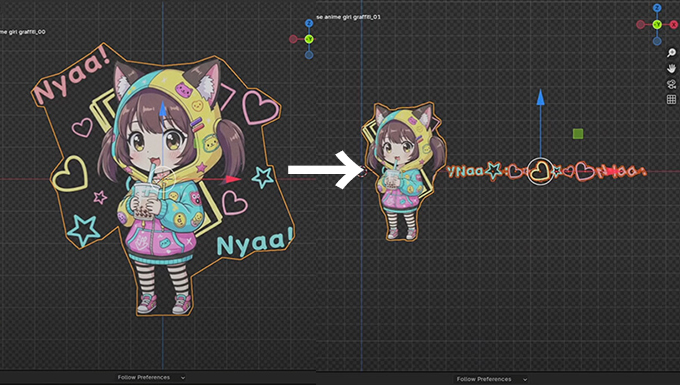Toggle perspective/orthographic grid icon
This screenshot has width=680, height=385.
671,99
